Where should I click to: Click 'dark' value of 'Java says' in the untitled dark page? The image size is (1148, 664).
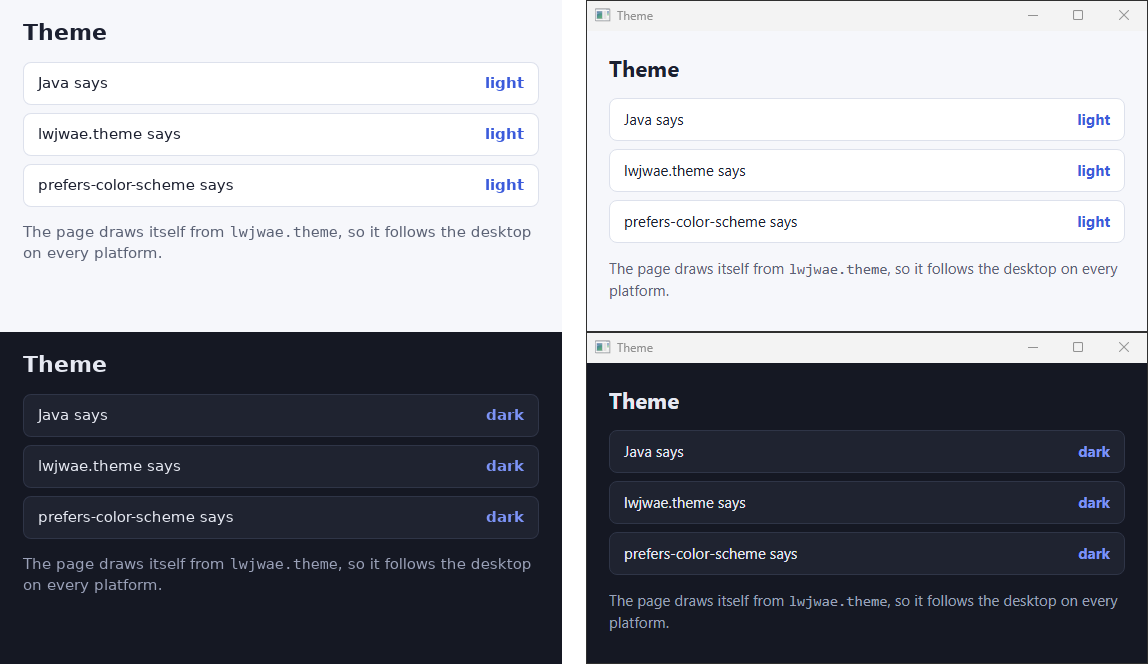tap(505, 415)
